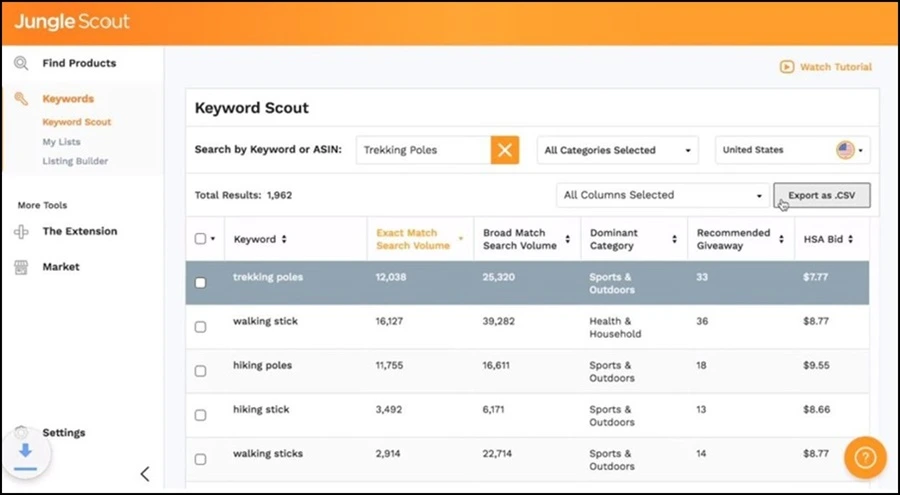Sort by Exact Match Search Volume arrow
The image size is (900, 495).
coord(460,238)
